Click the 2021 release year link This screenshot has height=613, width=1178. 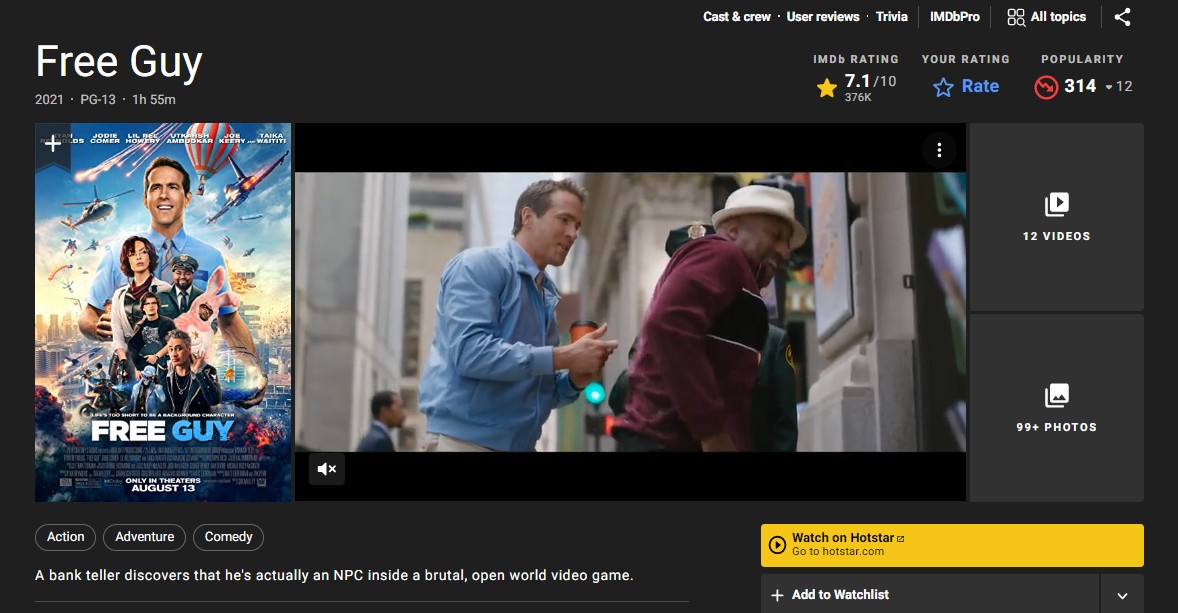(x=49, y=99)
